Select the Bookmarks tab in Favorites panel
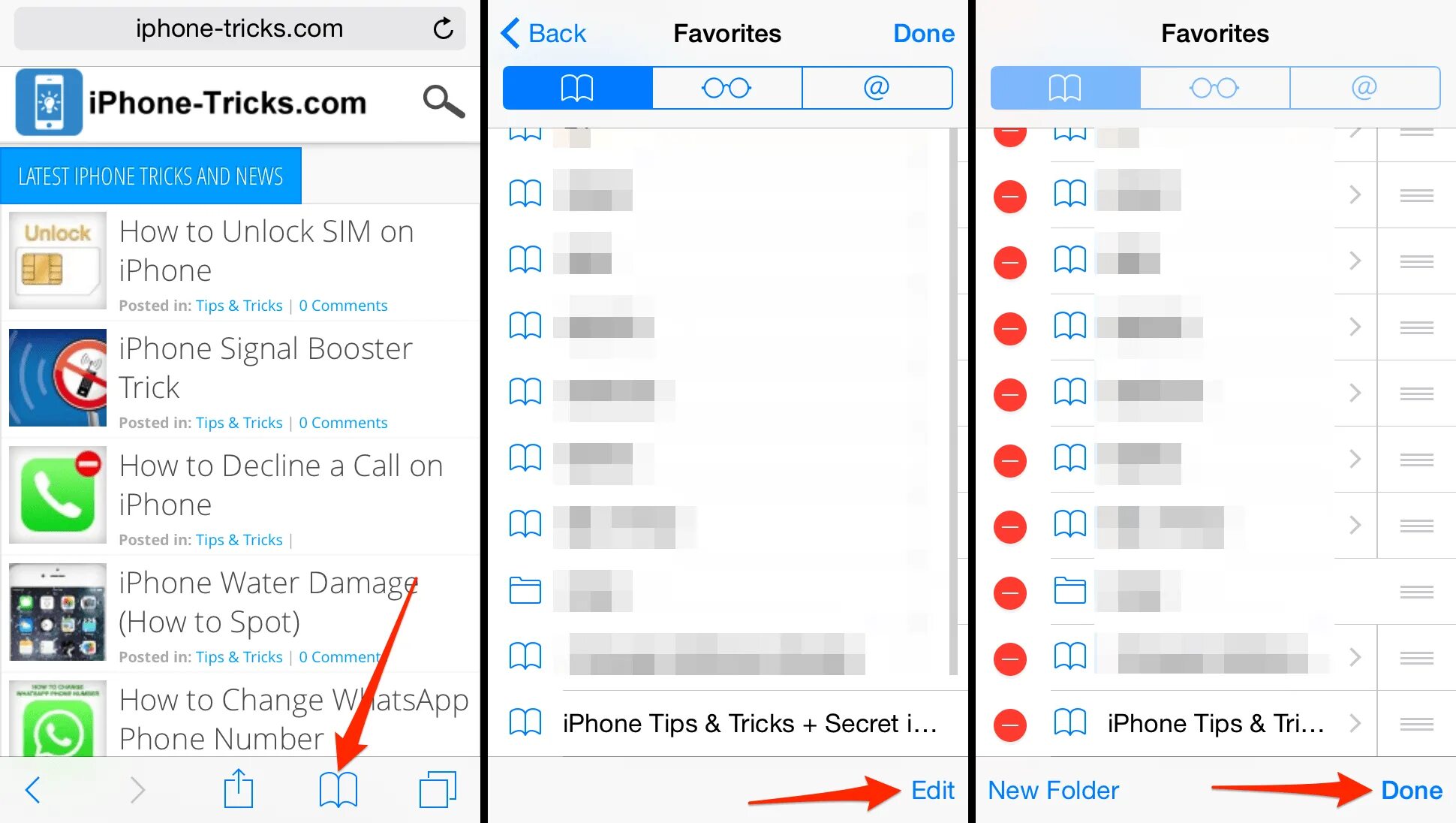The image size is (1456, 823). click(x=578, y=88)
